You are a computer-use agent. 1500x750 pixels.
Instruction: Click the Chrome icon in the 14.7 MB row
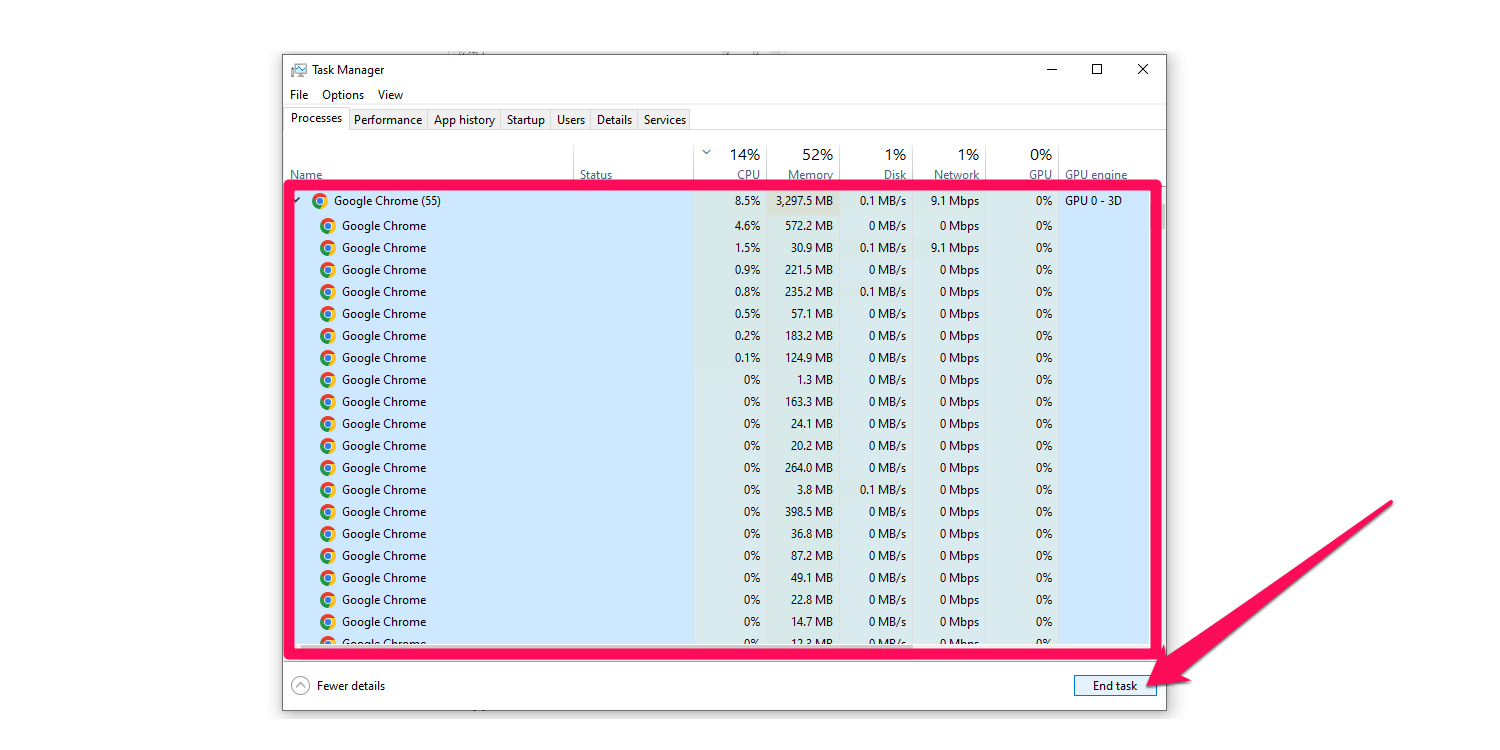coord(328,622)
